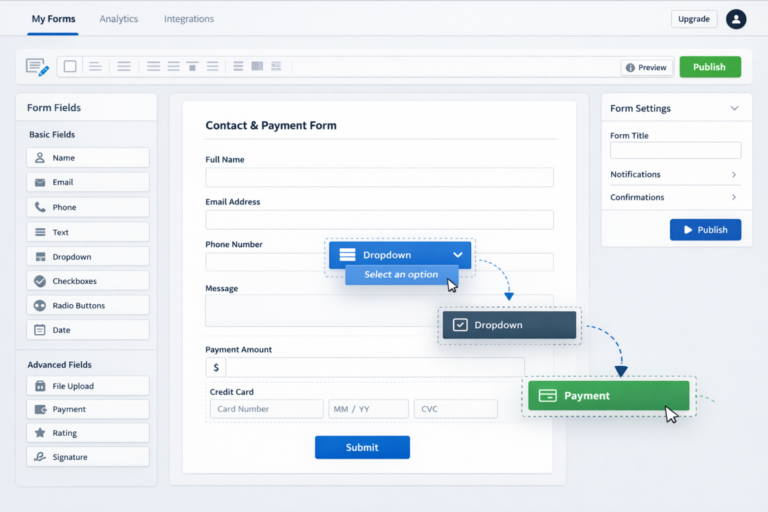Click the green Publish button
The image size is (768, 512).
tap(710, 67)
